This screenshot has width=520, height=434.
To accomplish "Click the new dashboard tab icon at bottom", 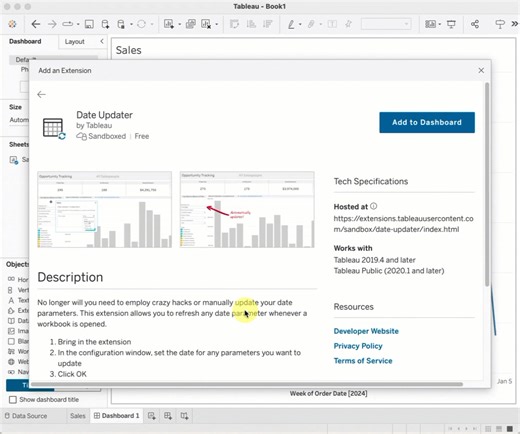I will point(168,416).
